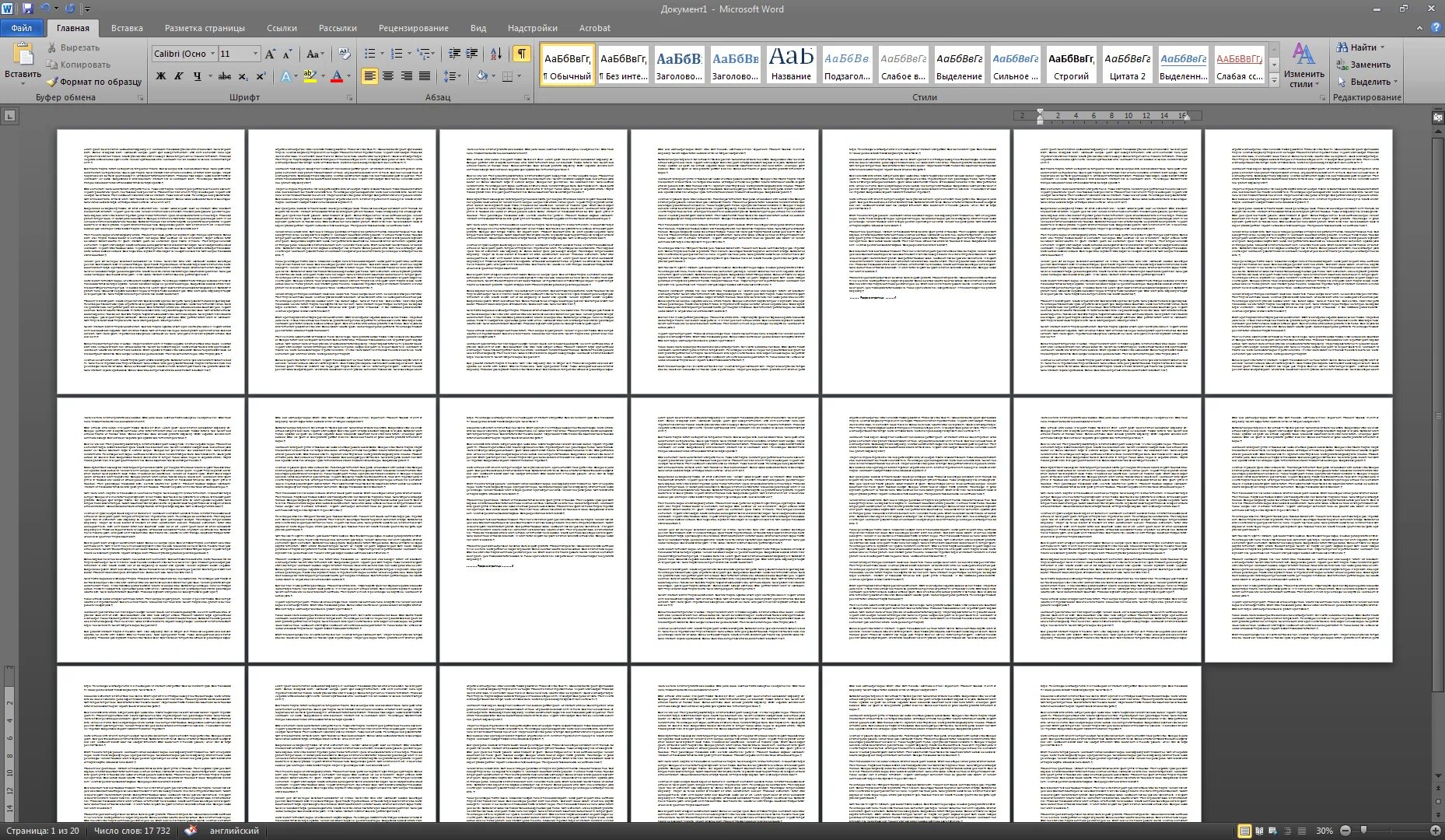Apply a bulleted list
The height and width of the screenshot is (840, 1445).
370,54
